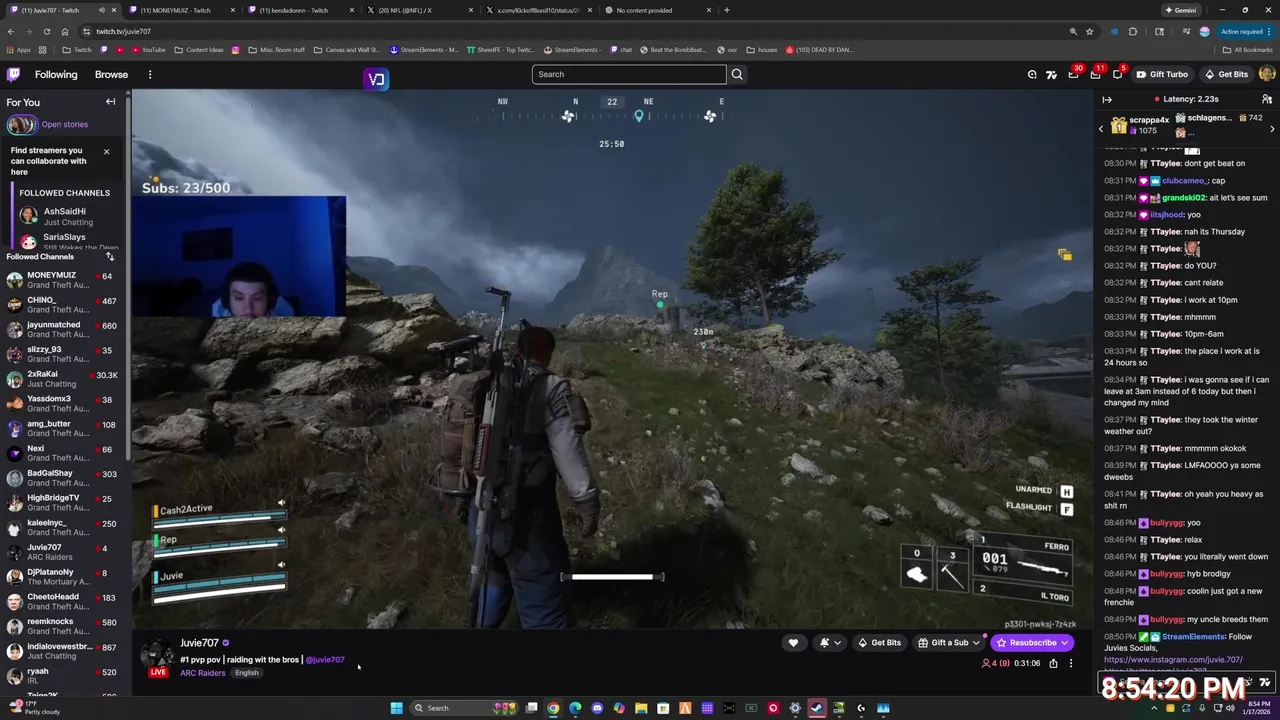1280x720 pixels.
Task: Open the Instagram link in chat
Action: pos(1173,660)
